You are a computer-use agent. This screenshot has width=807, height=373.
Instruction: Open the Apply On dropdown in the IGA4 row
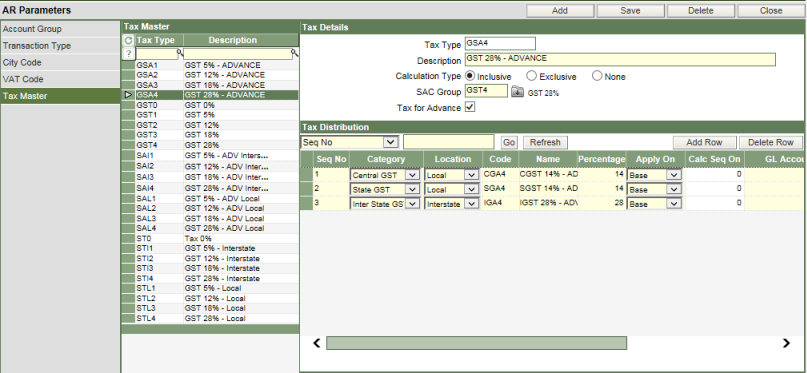tap(674, 204)
